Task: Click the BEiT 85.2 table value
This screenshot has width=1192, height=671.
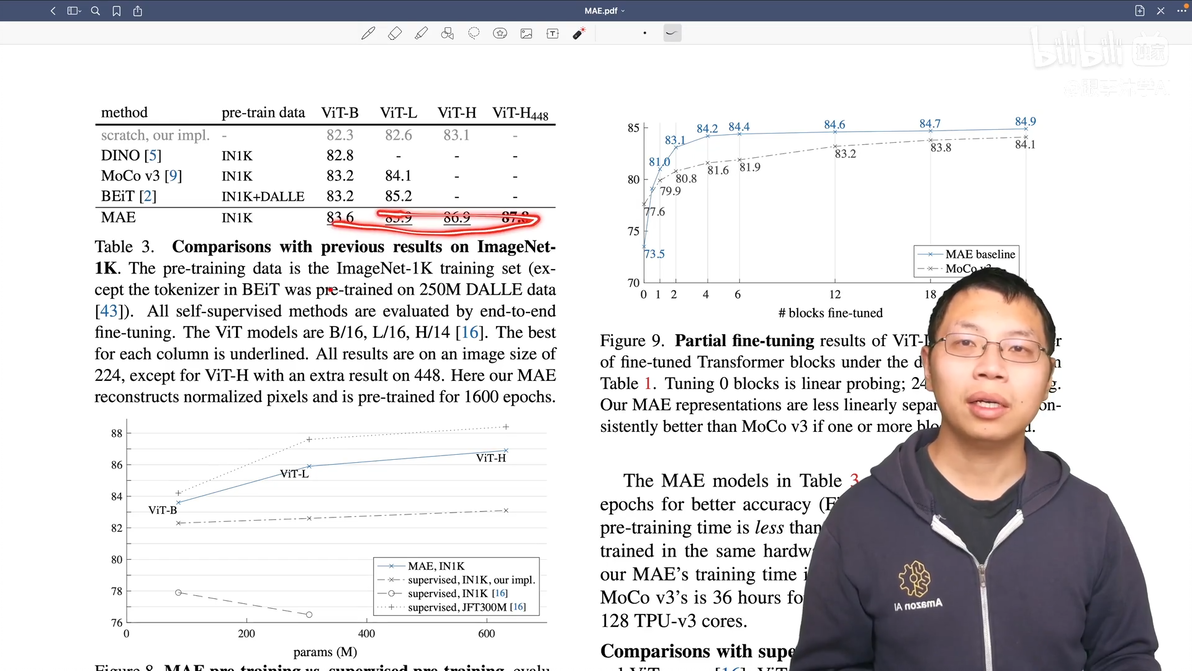Action: [x=398, y=196]
